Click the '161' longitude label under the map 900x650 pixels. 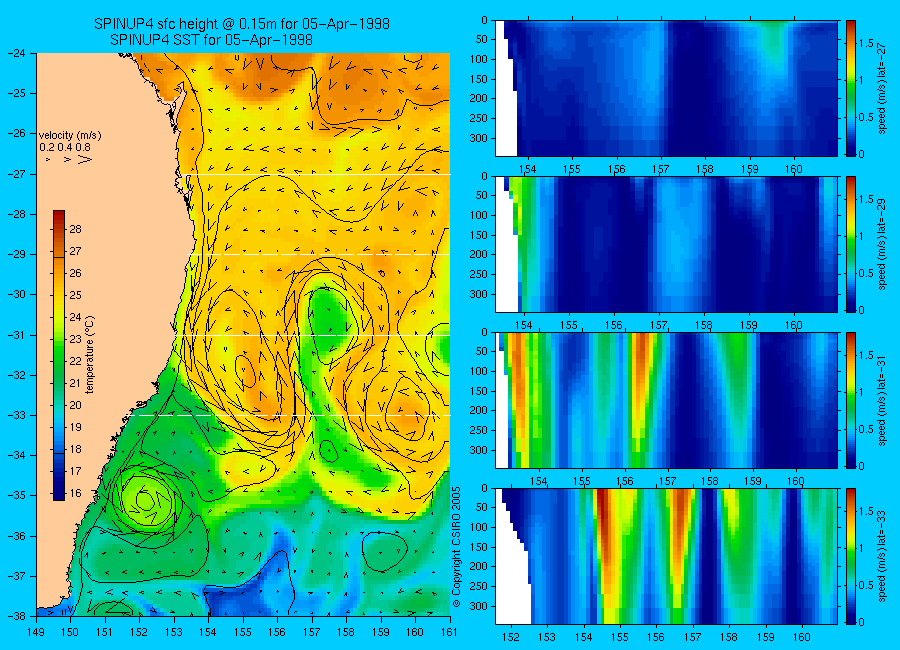point(449,633)
